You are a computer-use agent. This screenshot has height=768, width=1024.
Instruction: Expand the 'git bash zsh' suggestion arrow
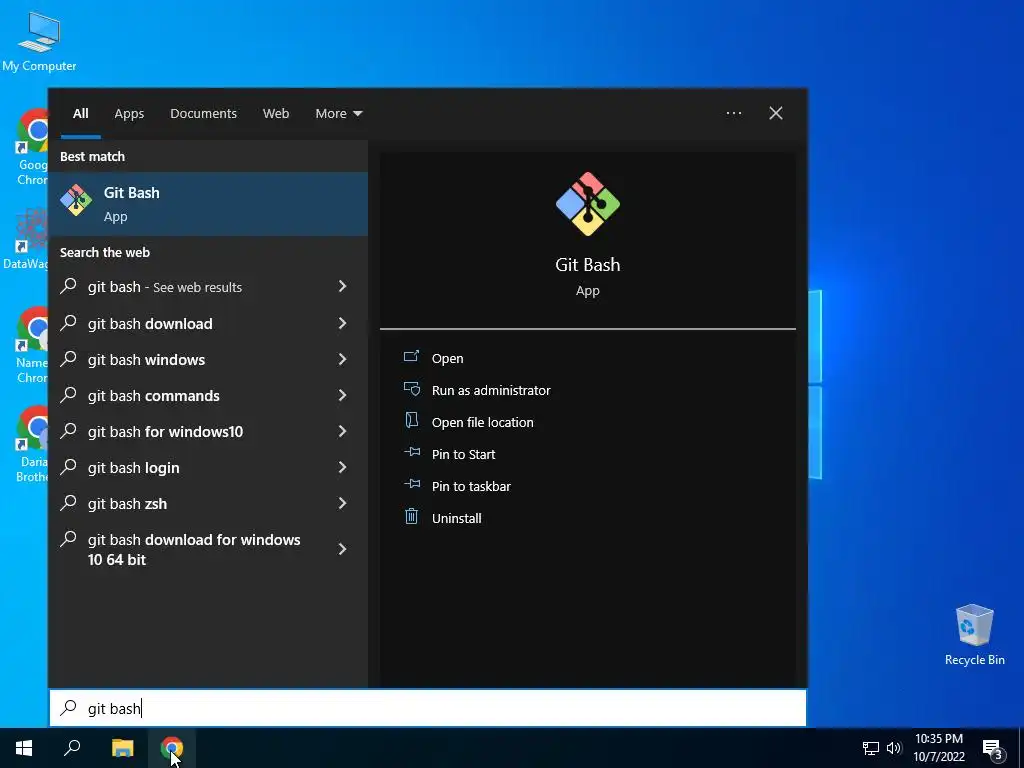[x=342, y=502]
